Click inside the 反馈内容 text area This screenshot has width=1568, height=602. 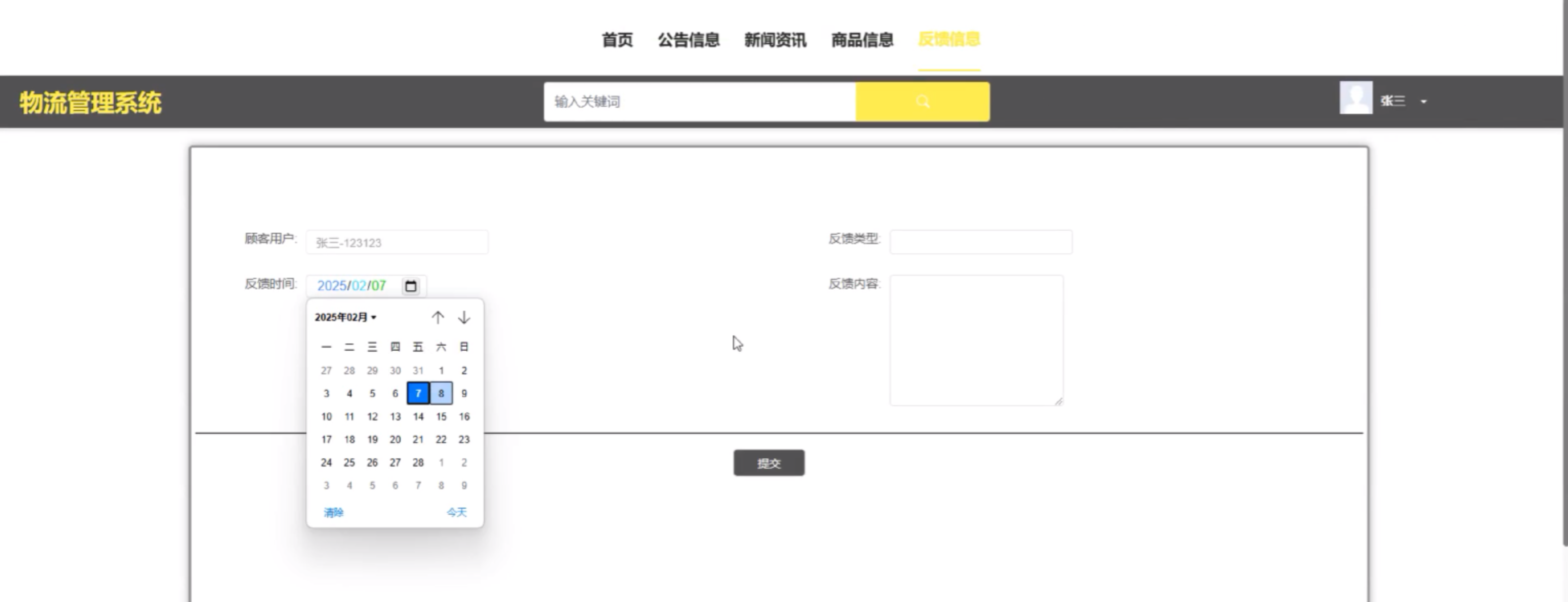pyautogui.click(x=976, y=340)
